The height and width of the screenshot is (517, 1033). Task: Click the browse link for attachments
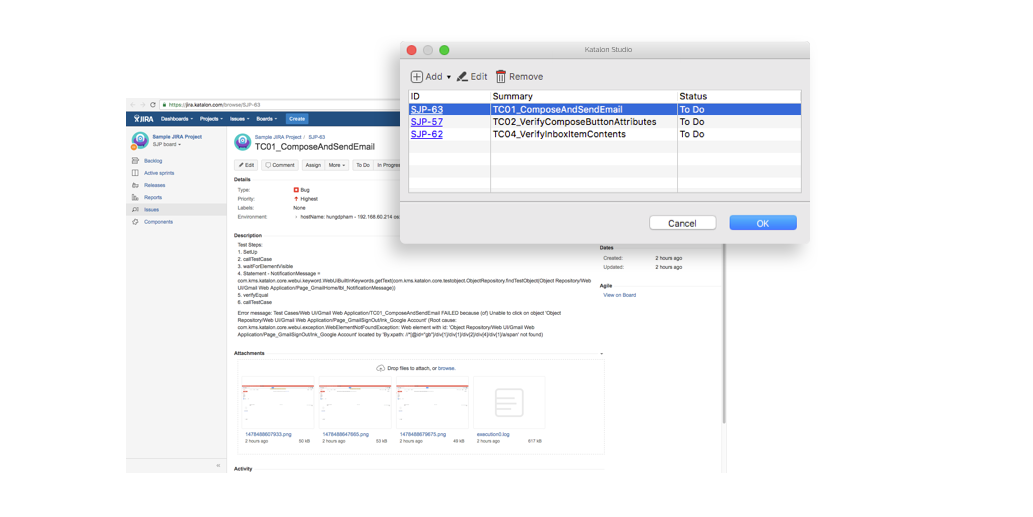[x=447, y=368]
